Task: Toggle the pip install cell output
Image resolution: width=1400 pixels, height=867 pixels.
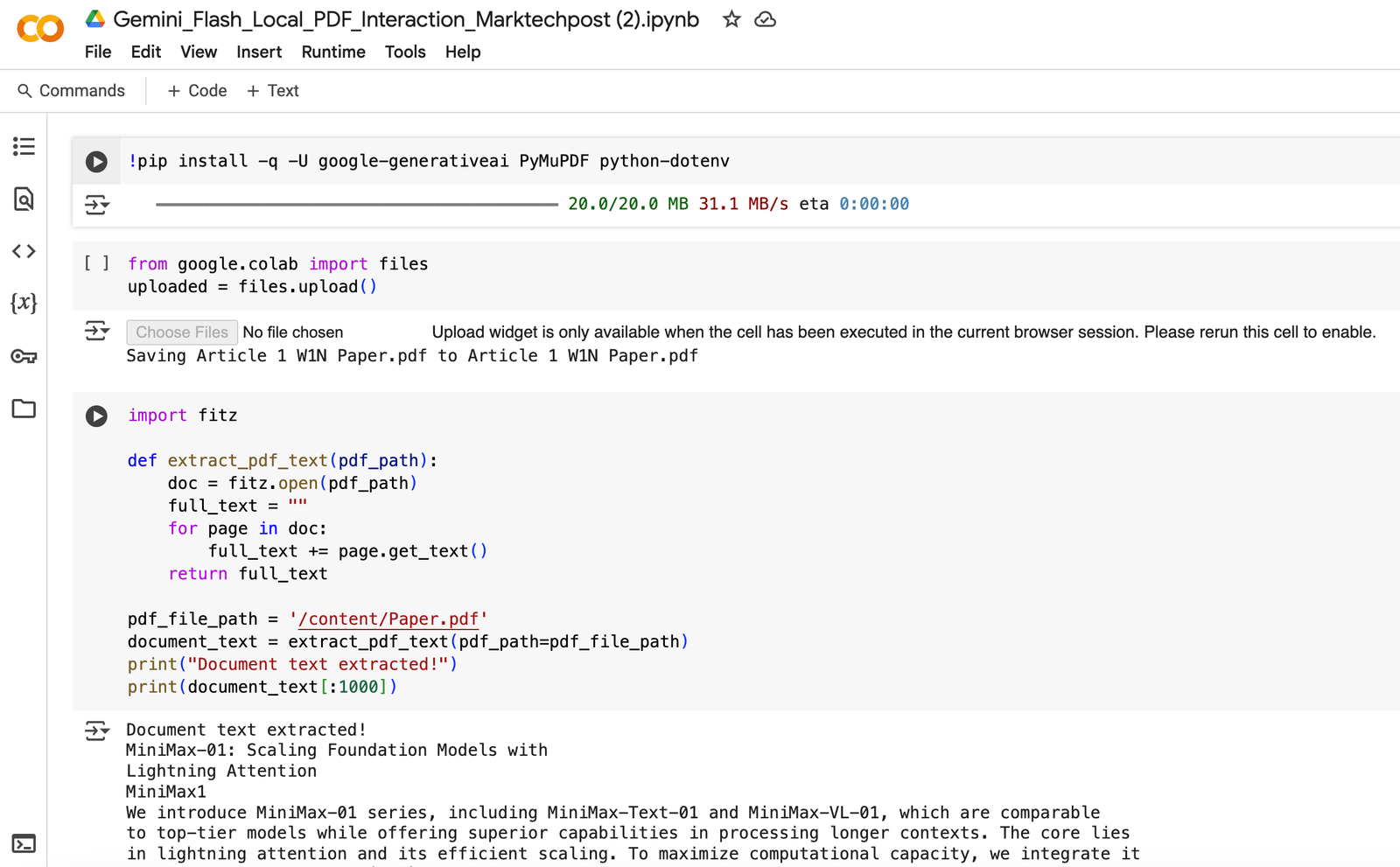Action: 96,205
